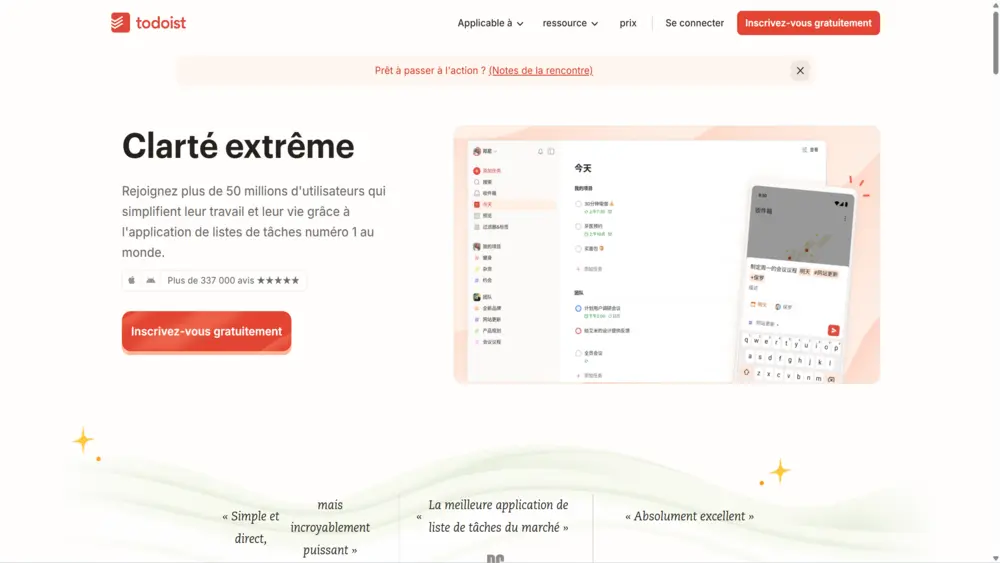Screen dimensions: 1000x563
Task: Click the large hero "Inscrivez-vous gratuitement" button
Action: (207, 332)
